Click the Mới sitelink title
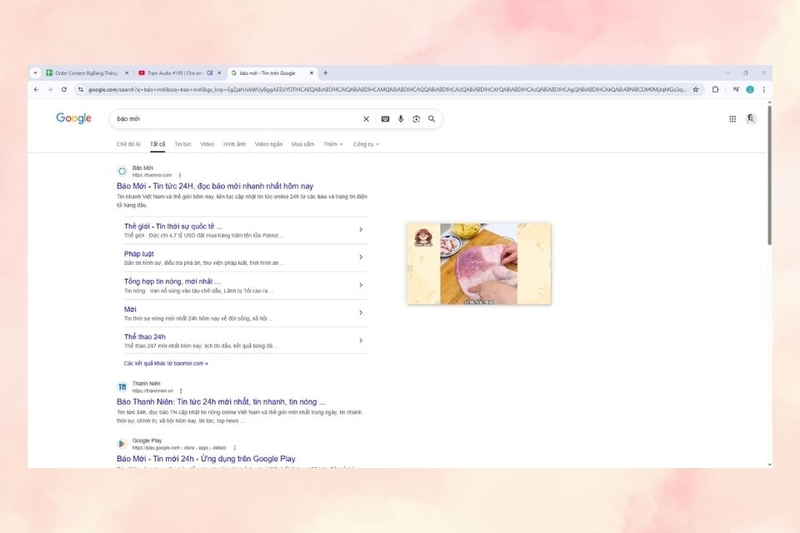The width and height of the screenshot is (800, 533). (130, 309)
